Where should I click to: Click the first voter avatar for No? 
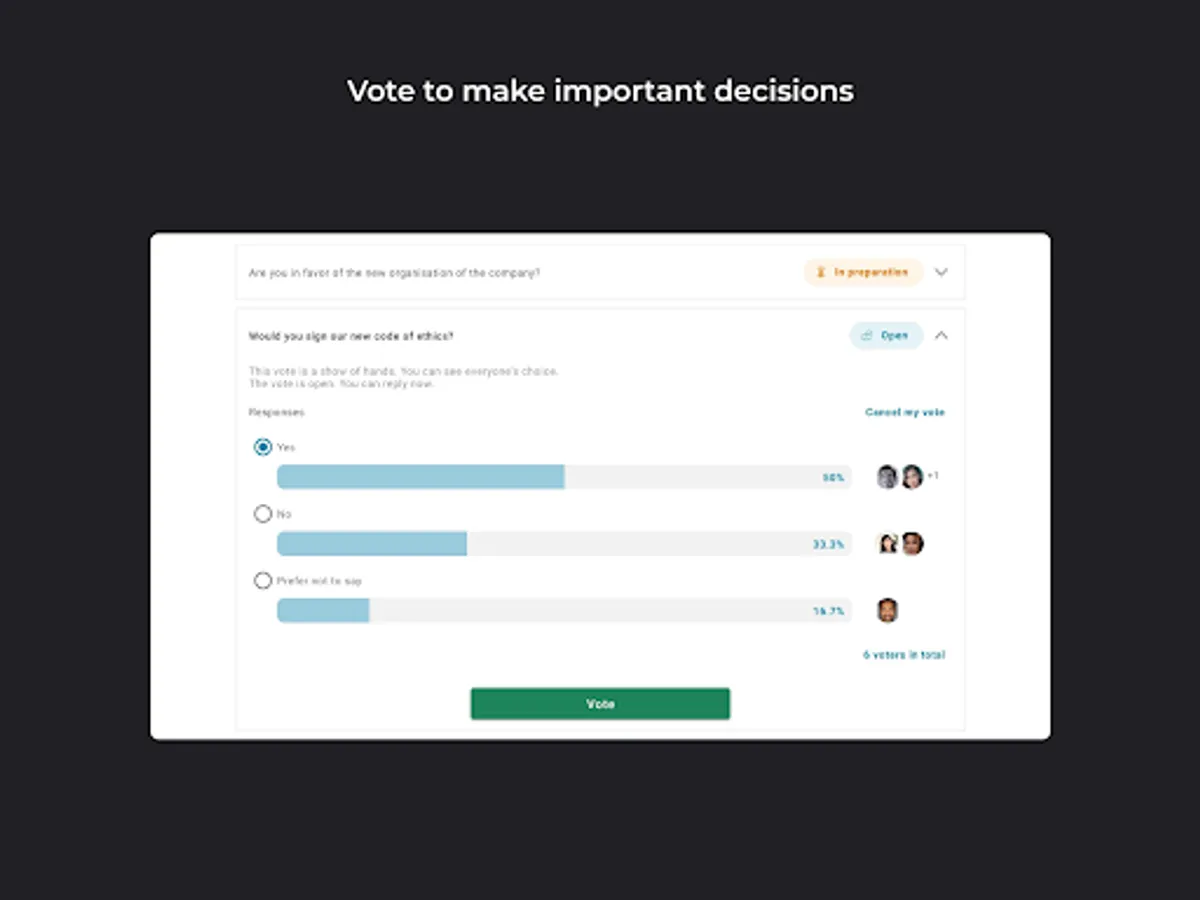[x=887, y=544]
